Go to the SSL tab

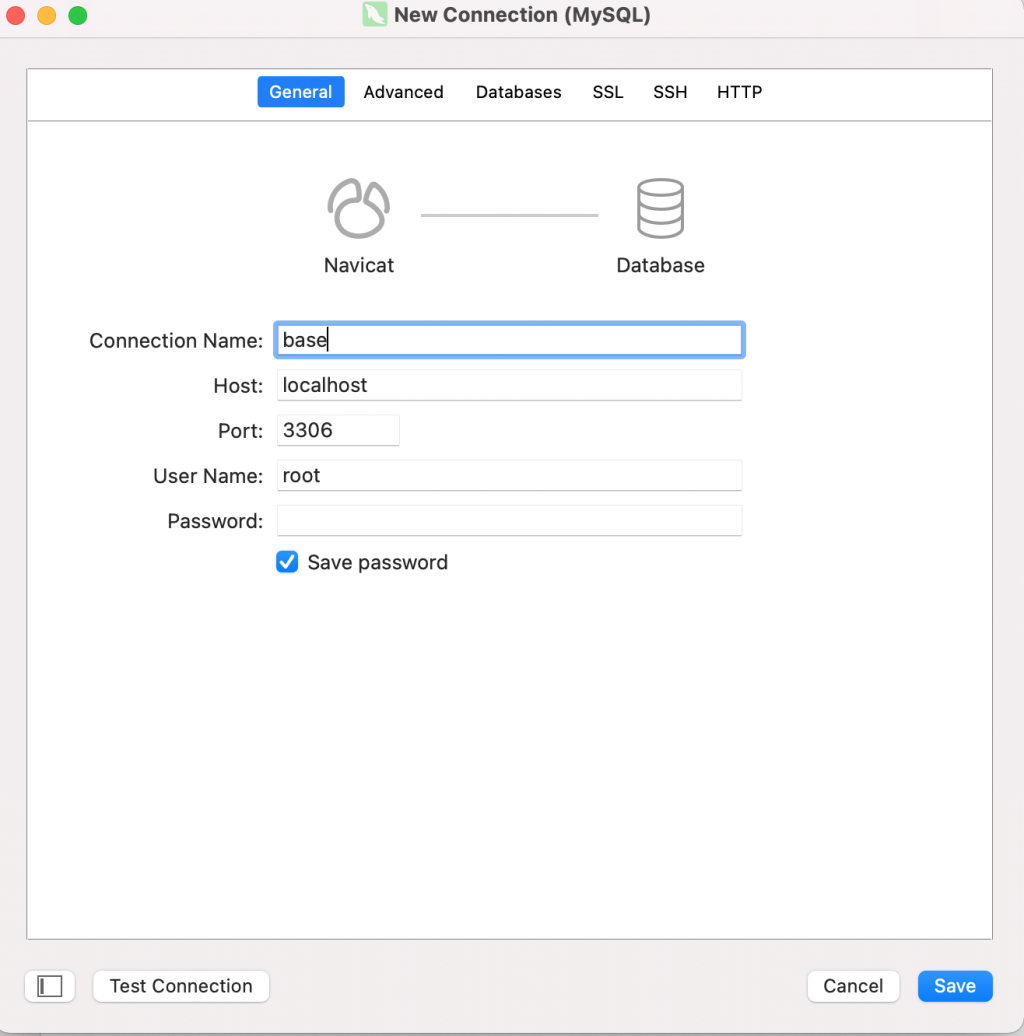point(608,92)
